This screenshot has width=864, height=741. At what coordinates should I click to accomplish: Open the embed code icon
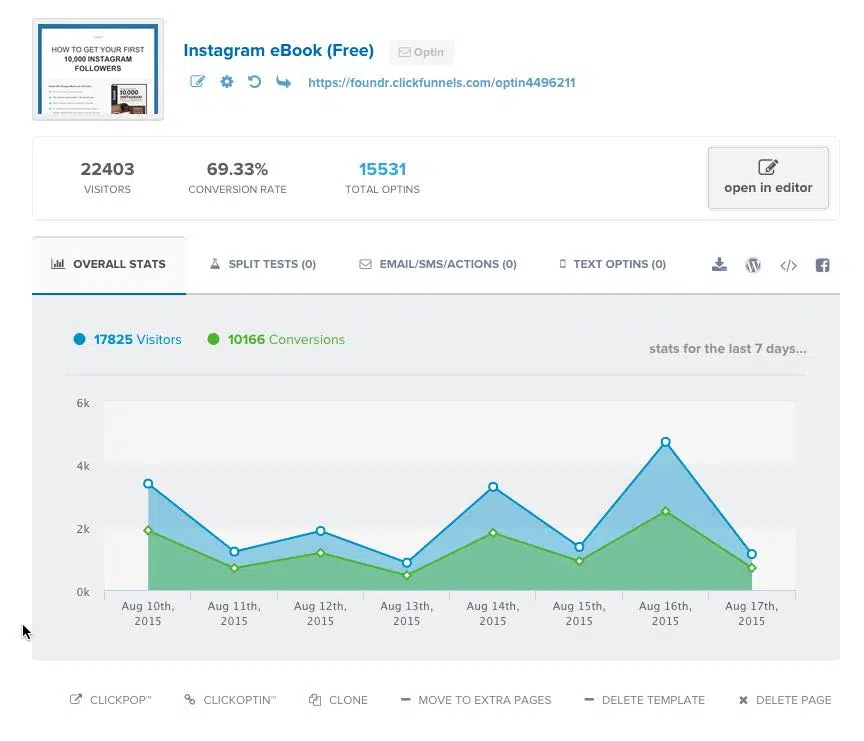click(788, 266)
